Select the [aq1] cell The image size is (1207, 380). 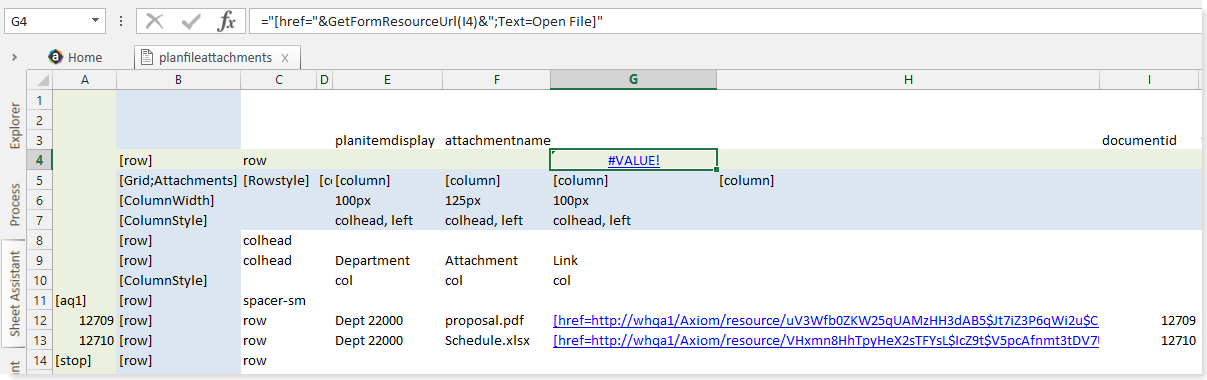84,300
